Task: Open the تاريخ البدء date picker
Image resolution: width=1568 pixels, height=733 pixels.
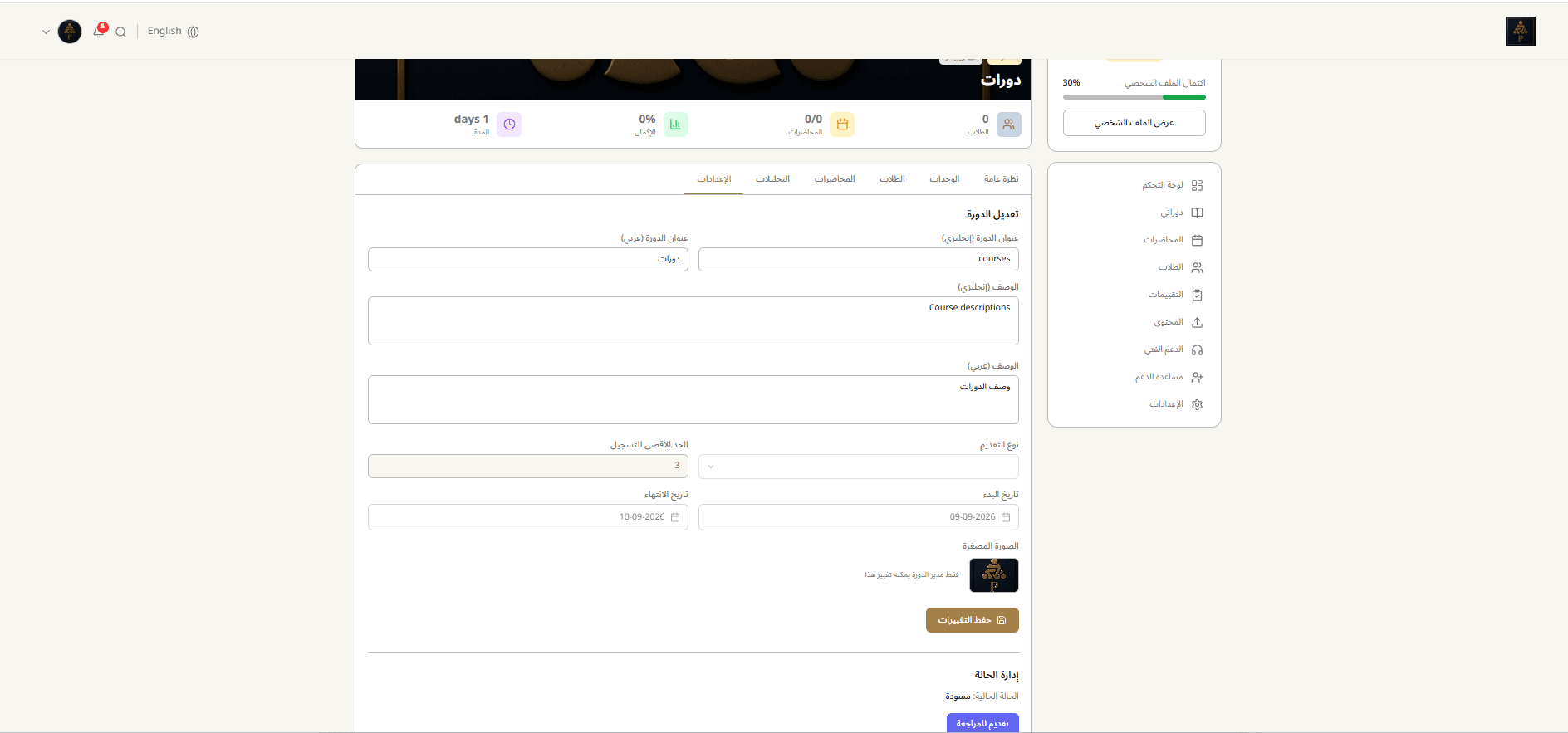Action: tap(859, 517)
